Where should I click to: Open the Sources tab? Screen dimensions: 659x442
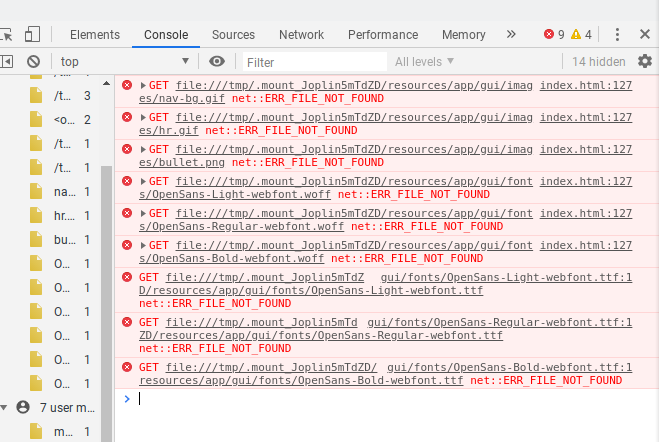point(233,34)
